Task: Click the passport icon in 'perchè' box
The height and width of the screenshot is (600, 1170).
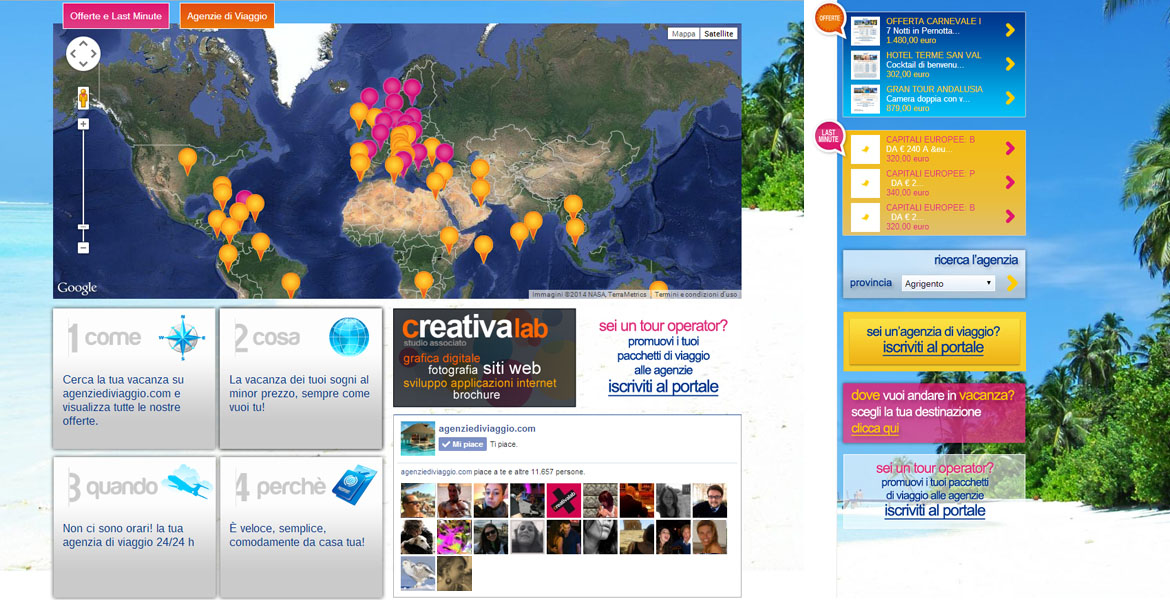Action: [354, 484]
